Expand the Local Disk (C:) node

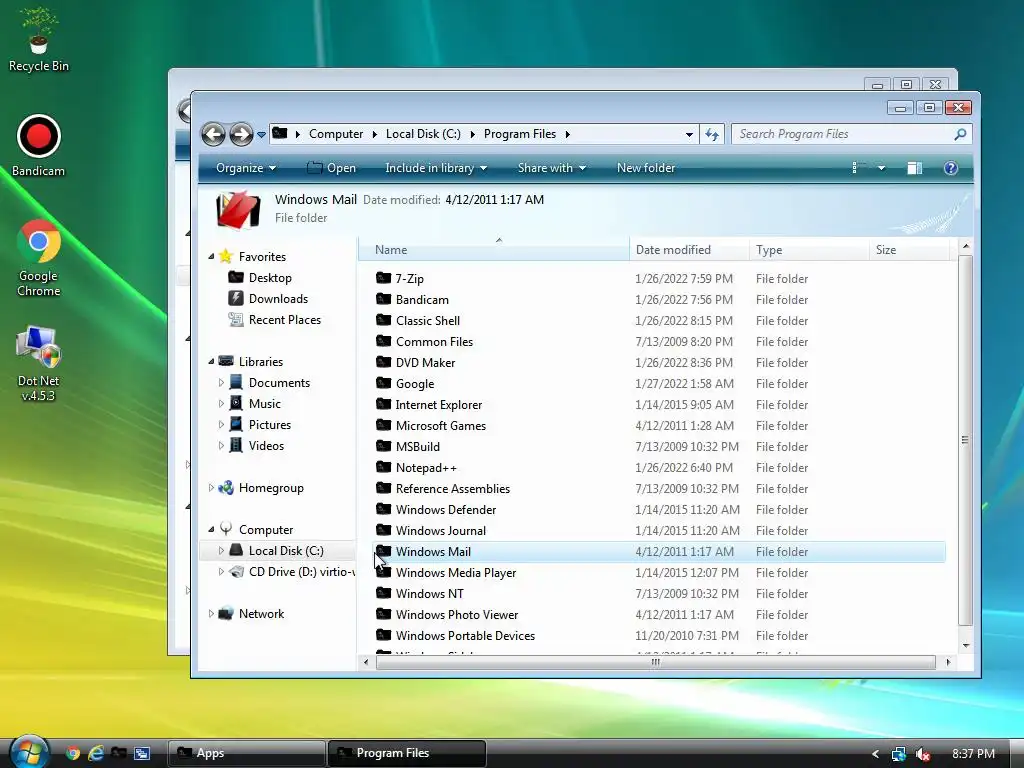pos(221,551)
